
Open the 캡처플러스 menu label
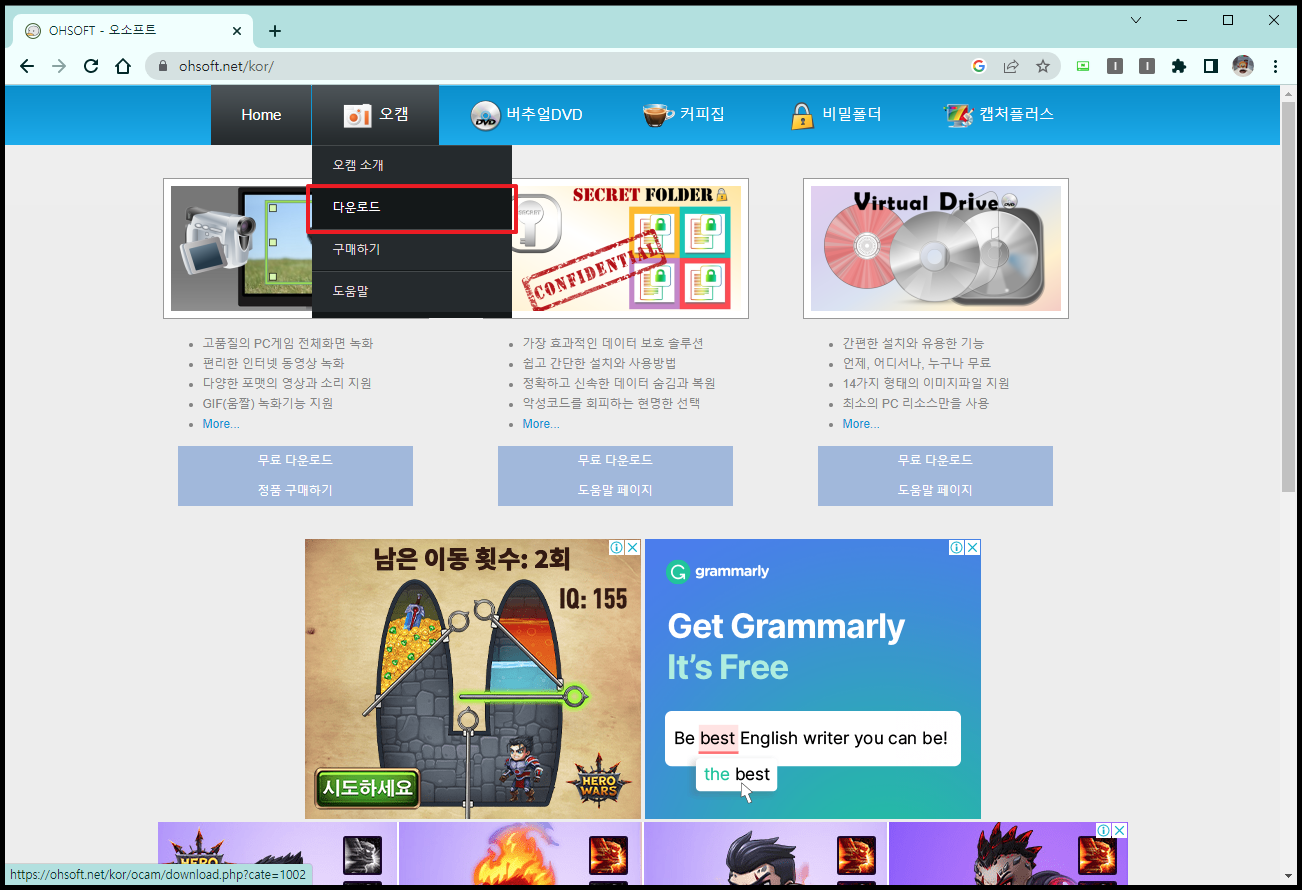pos(1017,114)
